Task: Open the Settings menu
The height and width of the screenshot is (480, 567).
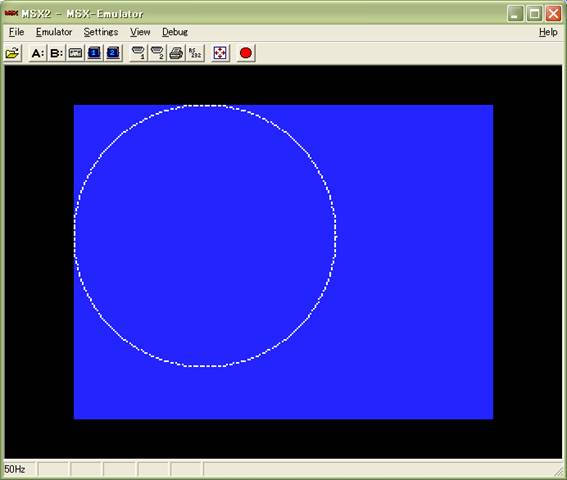Action: [101, 32]
